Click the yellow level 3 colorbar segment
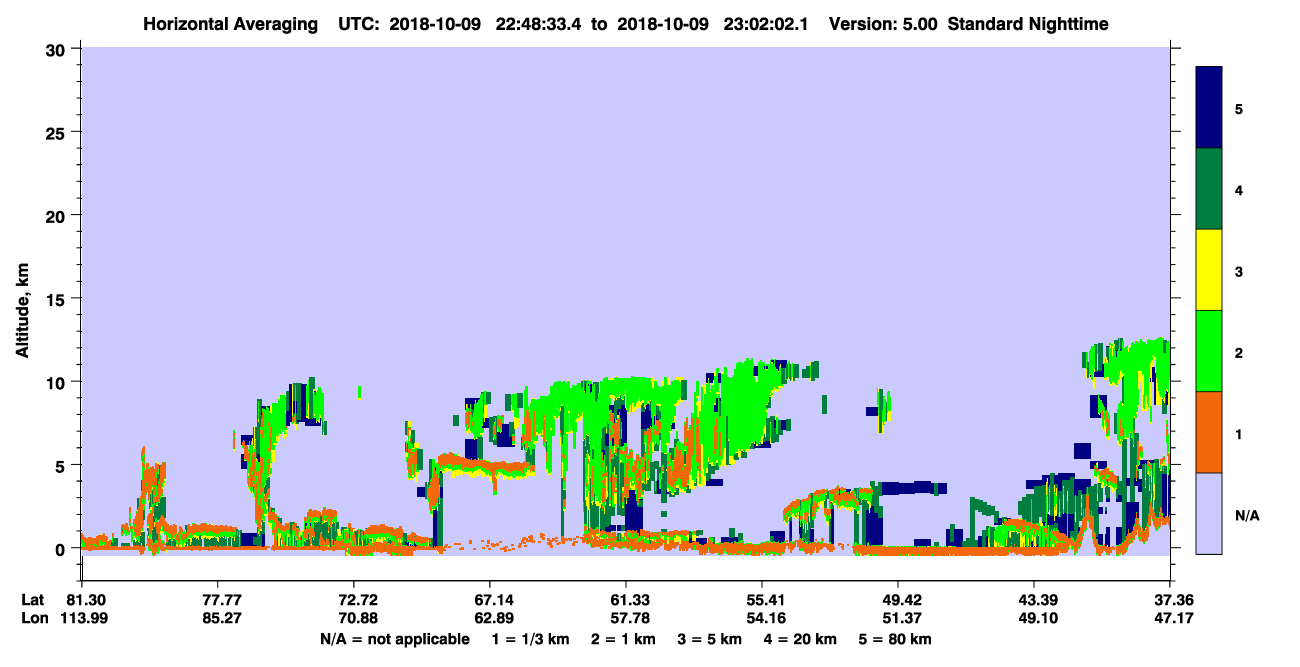The image size is (1300, 667). tap(1209, 270)
